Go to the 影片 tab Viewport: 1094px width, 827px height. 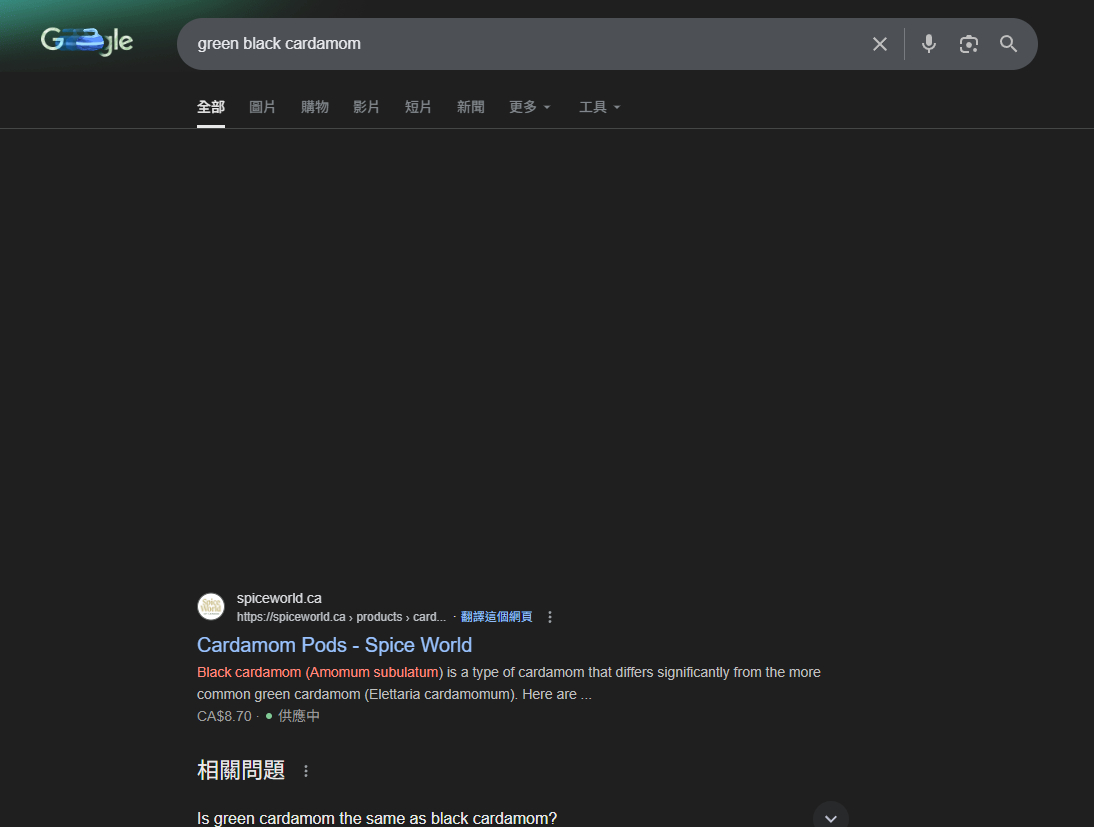click(367, 107)
